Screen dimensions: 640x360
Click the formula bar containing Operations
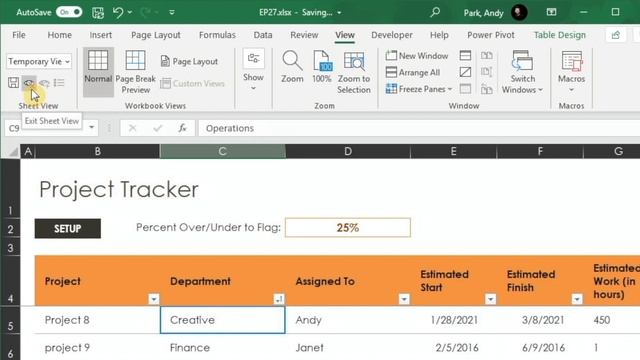[x=419, y=128]
